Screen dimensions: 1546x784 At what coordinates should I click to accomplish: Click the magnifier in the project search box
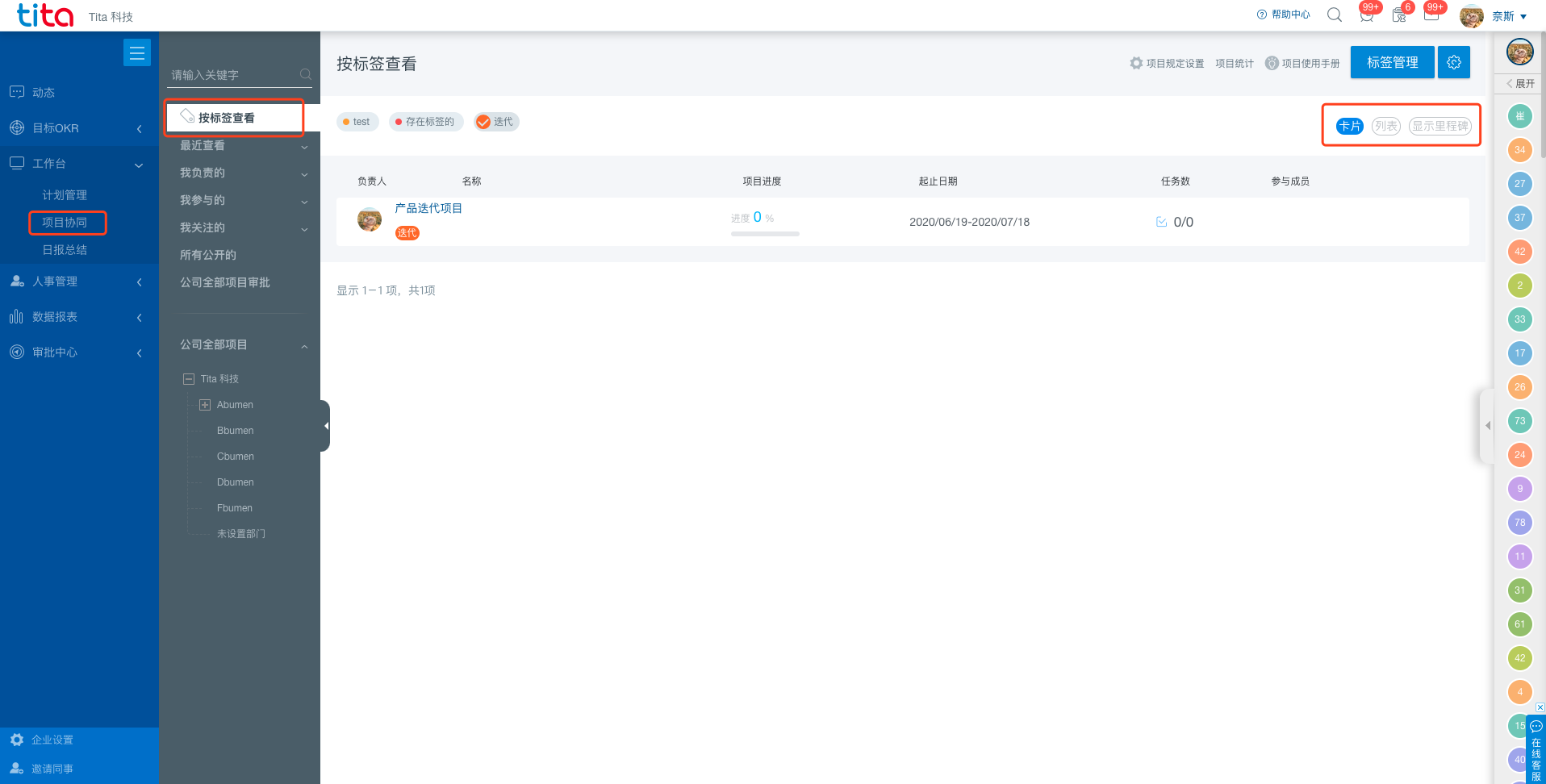point(306,75)
